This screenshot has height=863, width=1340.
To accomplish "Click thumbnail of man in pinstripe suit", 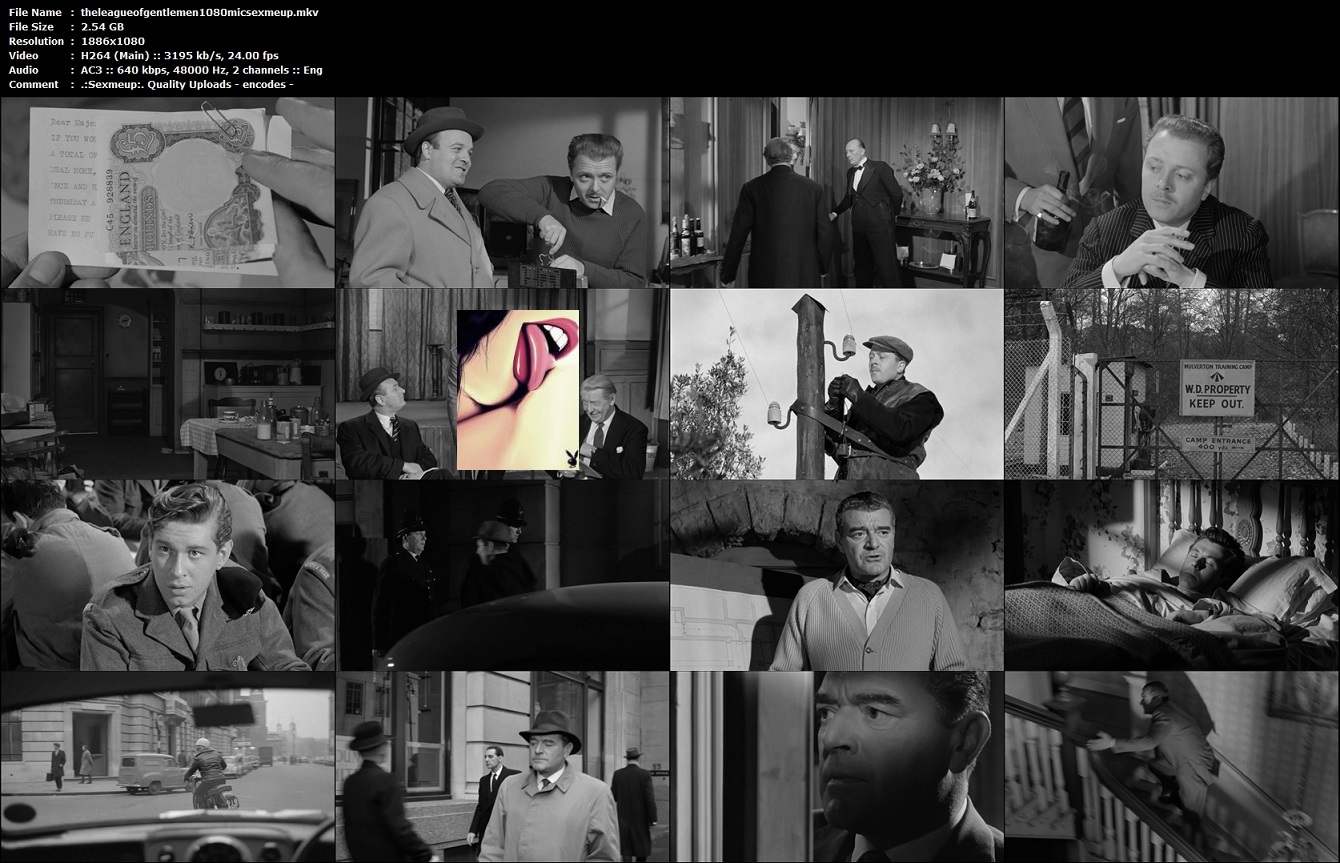I will (1172, 192).
